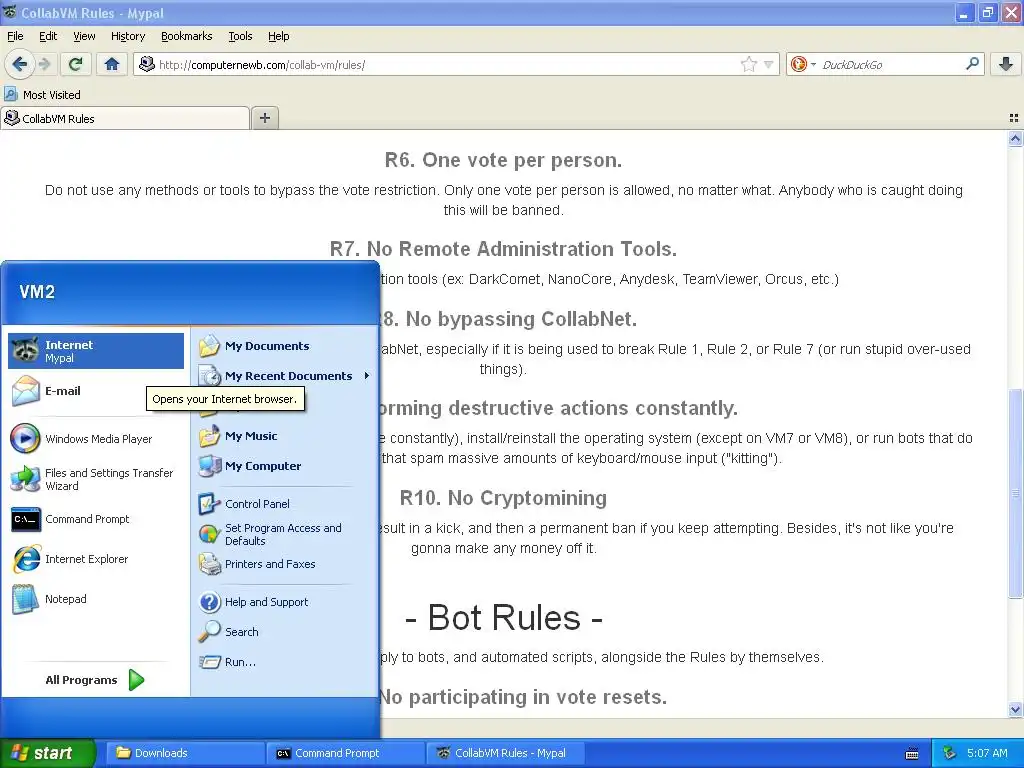
Task: Open Control Panel
Action: 285,504
